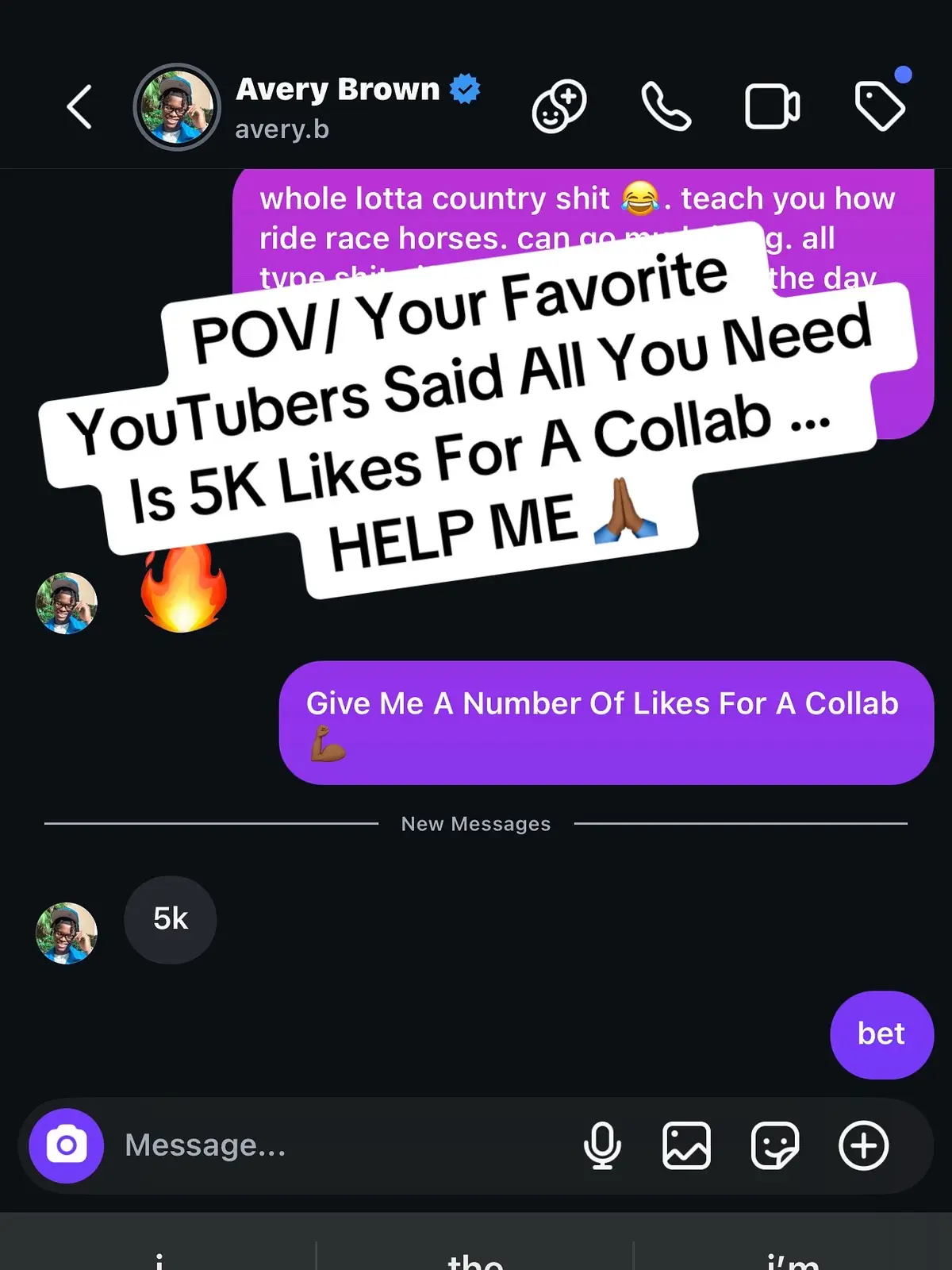The image size is (952, 1270).
Task: Tap the avery.b username text
Action: tap(282, 129)
